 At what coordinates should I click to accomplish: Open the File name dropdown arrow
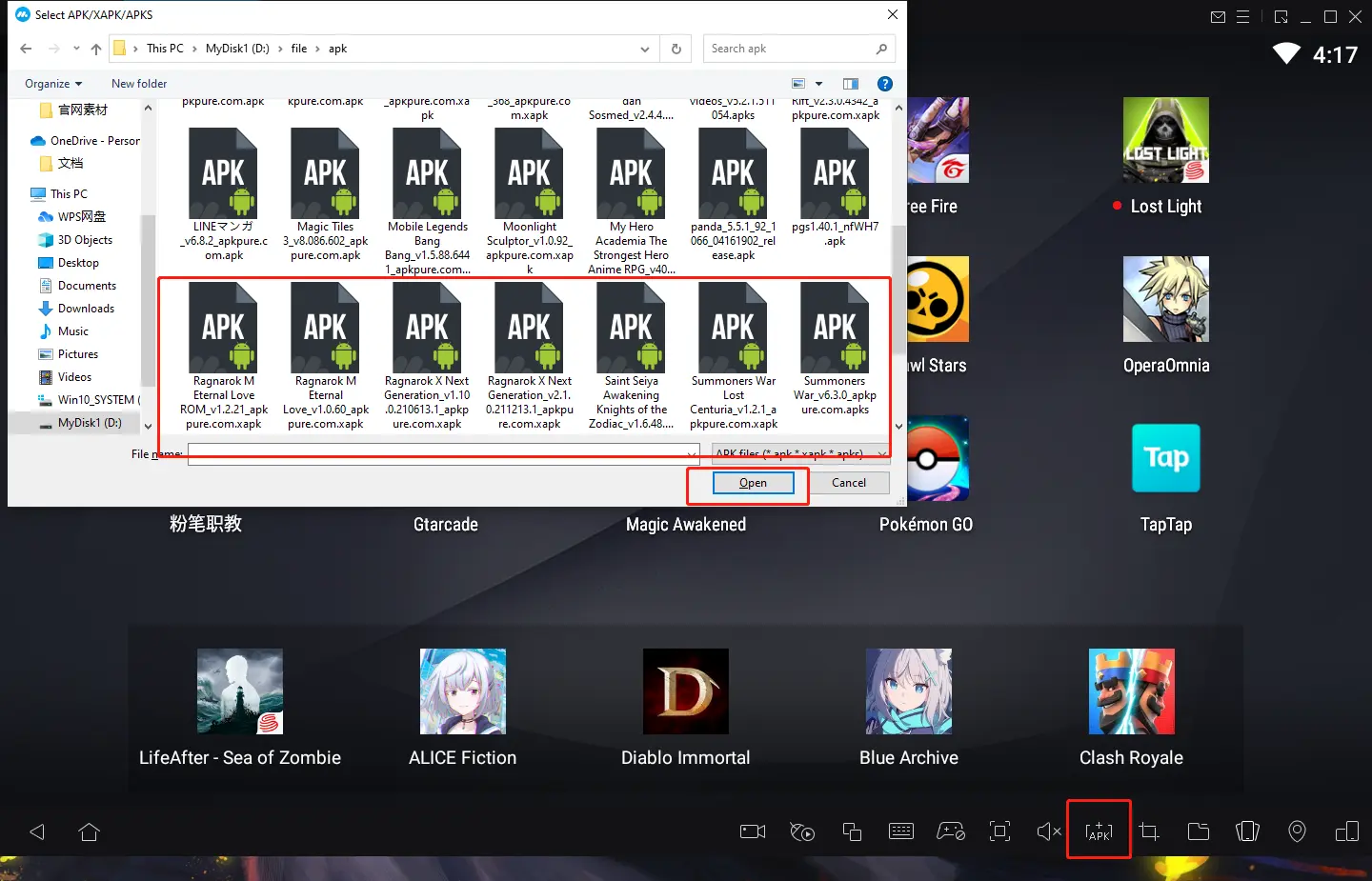pos(691,453)
